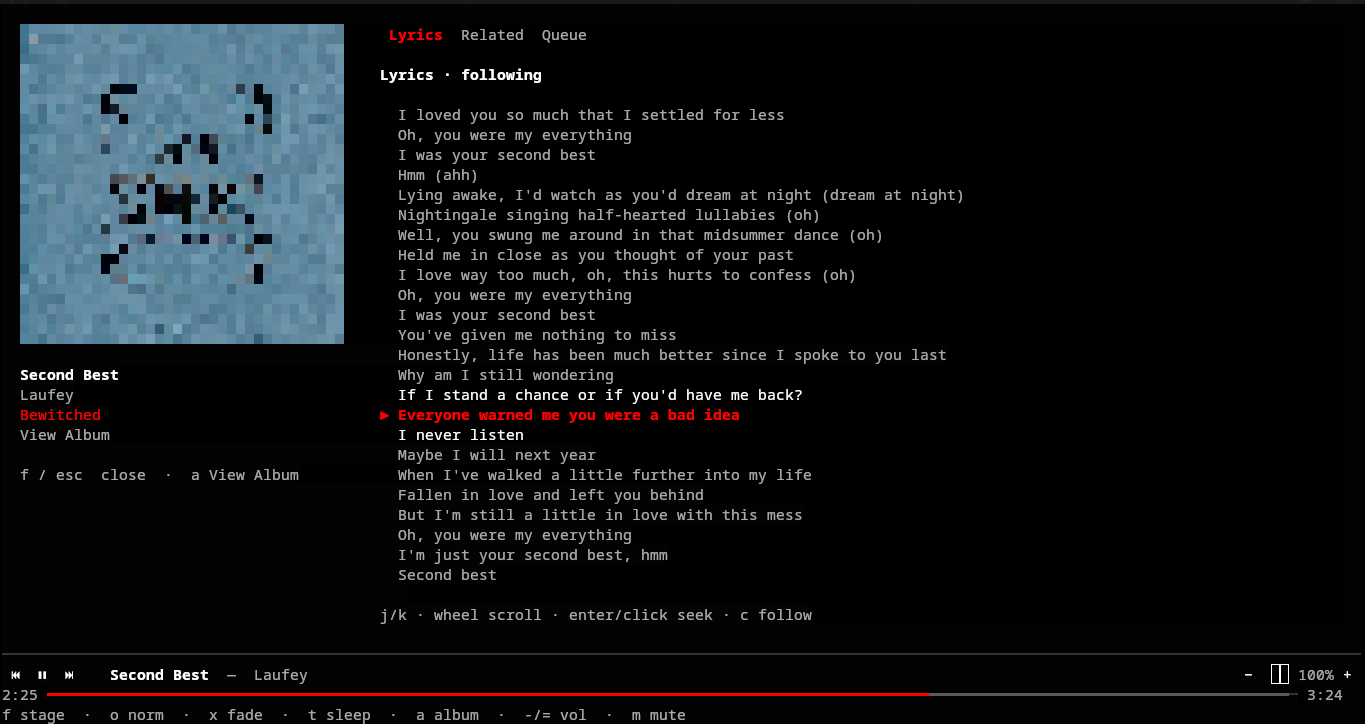The height and width of the screenshot is (724, 1365).
Task: Open the Queue tab
Action: (564, 35)
